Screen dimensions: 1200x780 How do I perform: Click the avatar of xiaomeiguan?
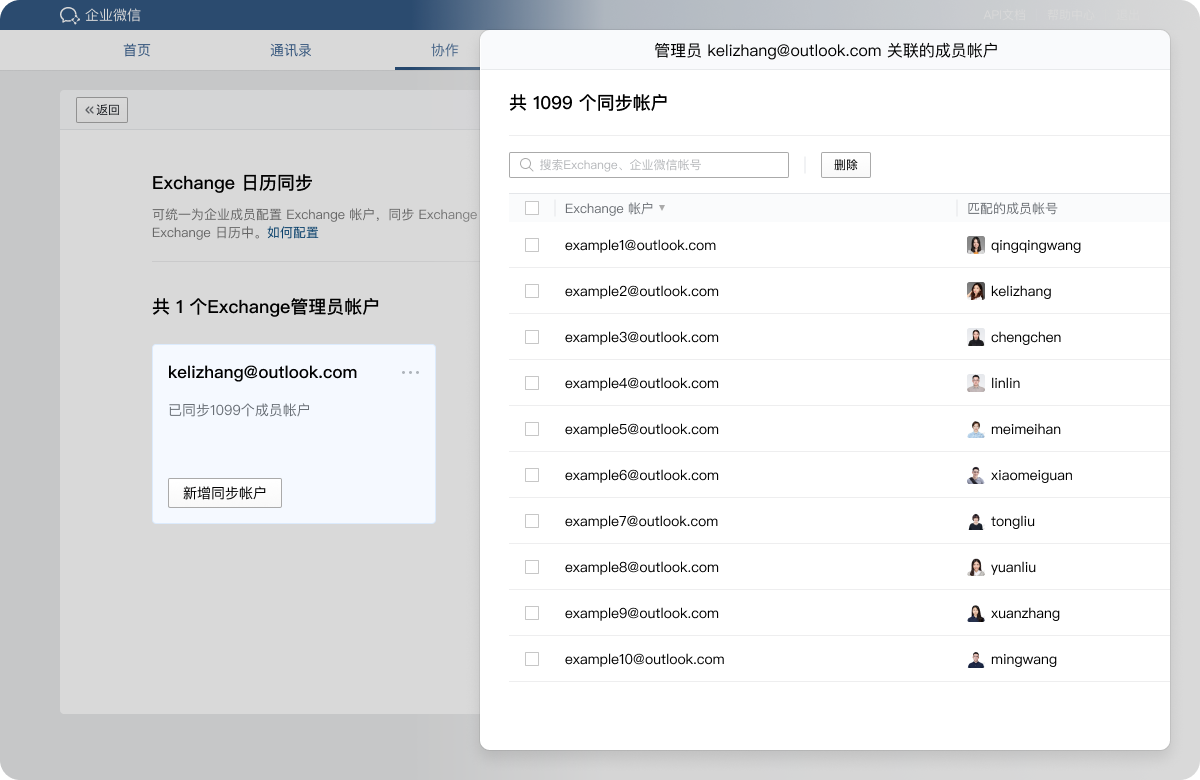tap(976, 475)
